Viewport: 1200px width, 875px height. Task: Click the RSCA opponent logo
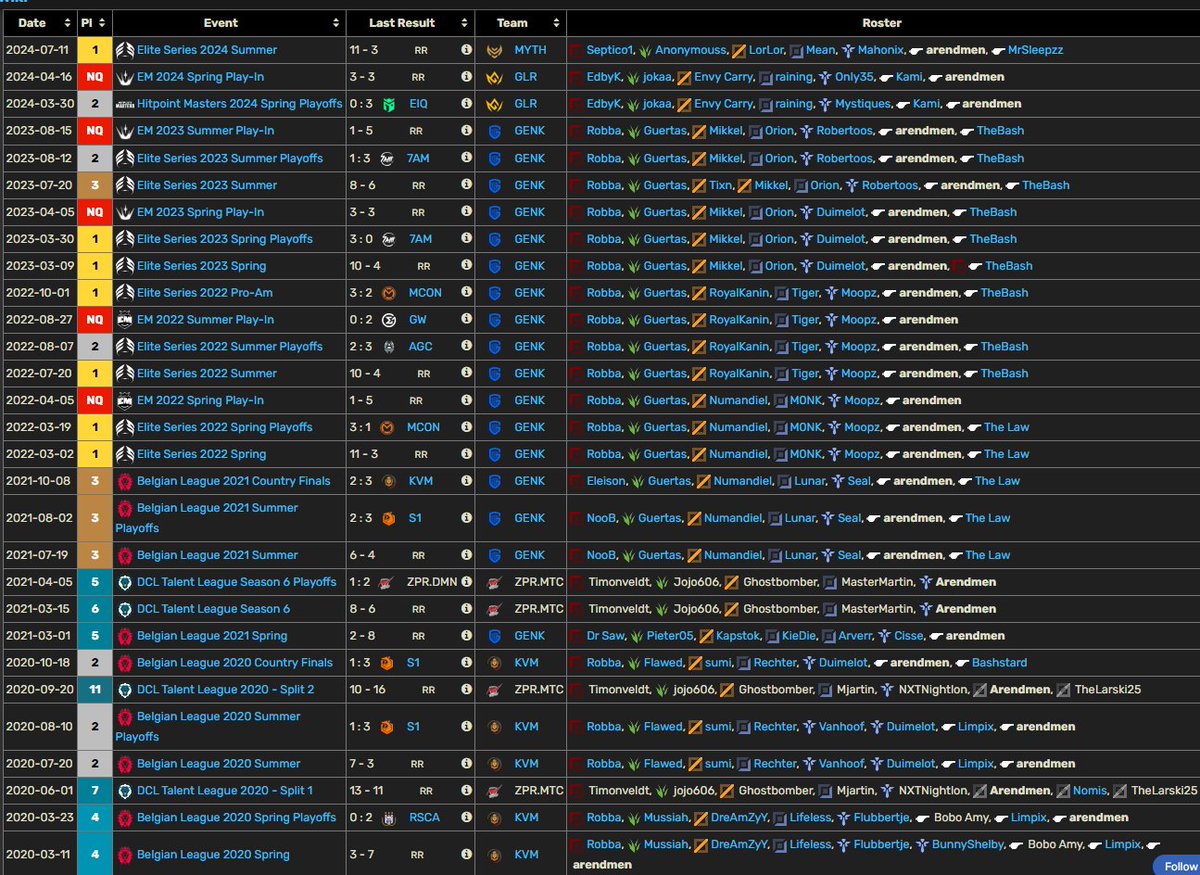[390, 817]
